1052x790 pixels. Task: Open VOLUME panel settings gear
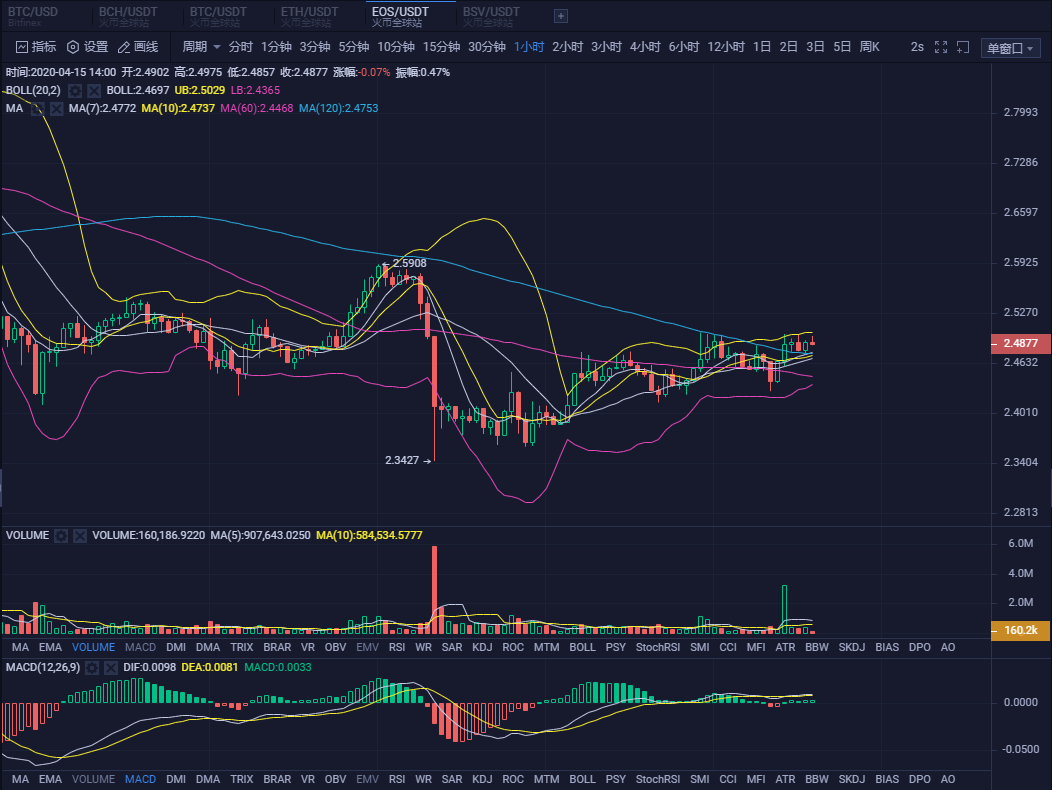coord(61,536)
